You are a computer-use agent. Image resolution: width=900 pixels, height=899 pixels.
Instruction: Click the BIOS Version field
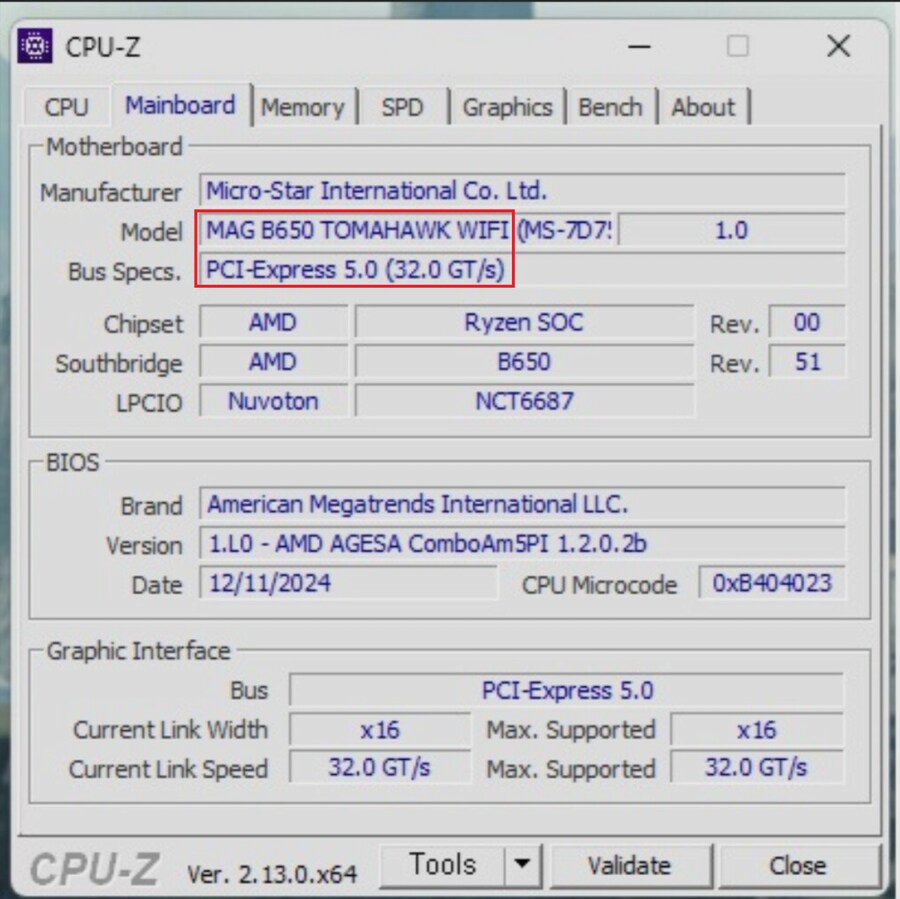pyautogui.click(x=522, y=544)
